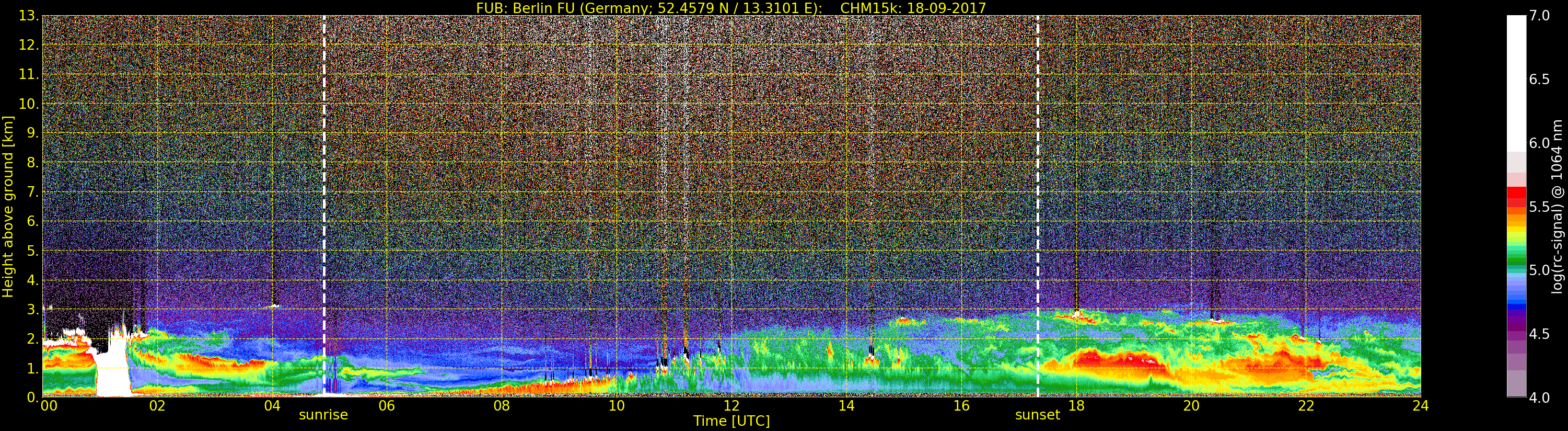The image size is (1568, 431).
Task: Click the '24' time tick label
Action: click(1421, 405)
